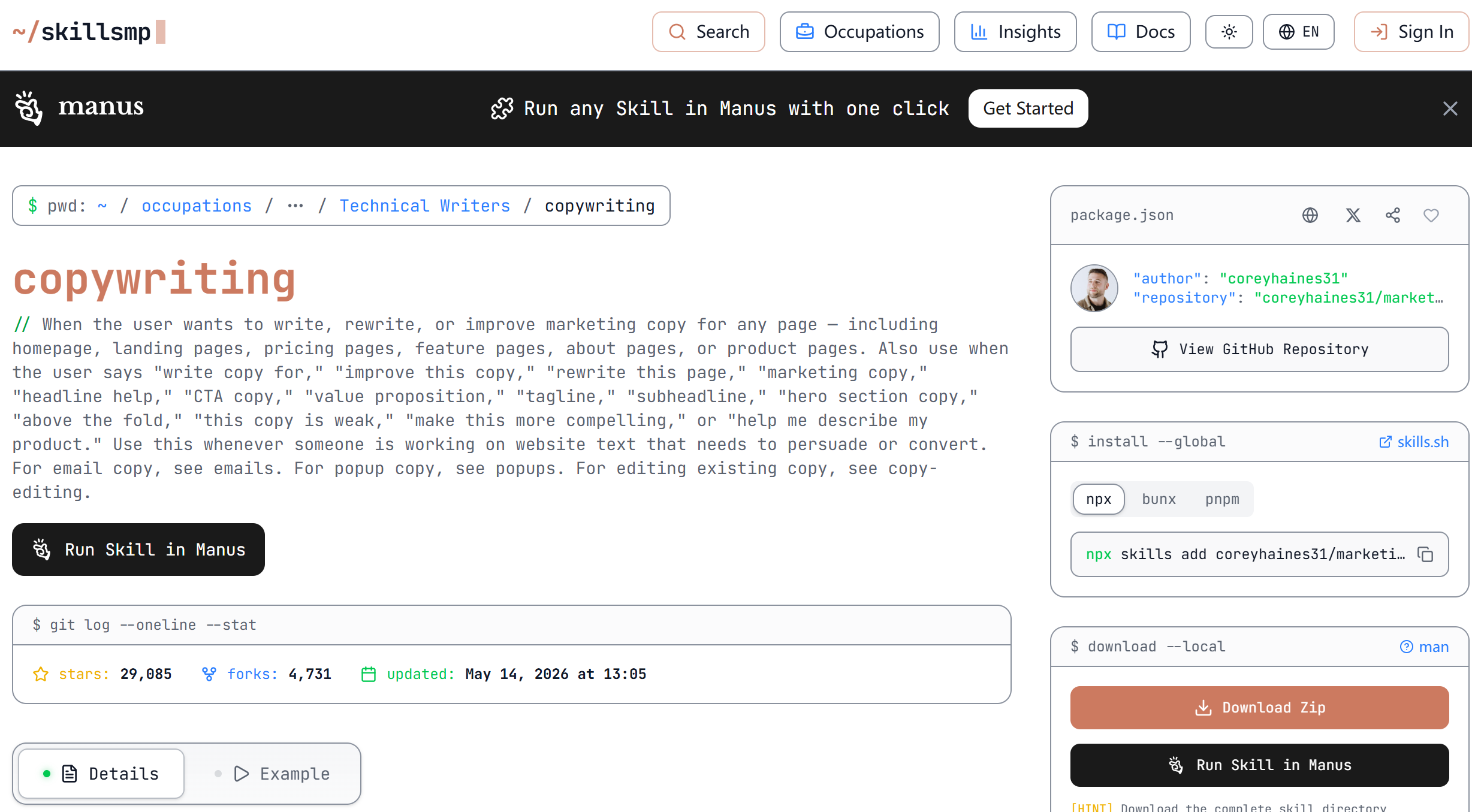Open EN language selector
Screen dimensions: 1472x812
point(1299,32)
